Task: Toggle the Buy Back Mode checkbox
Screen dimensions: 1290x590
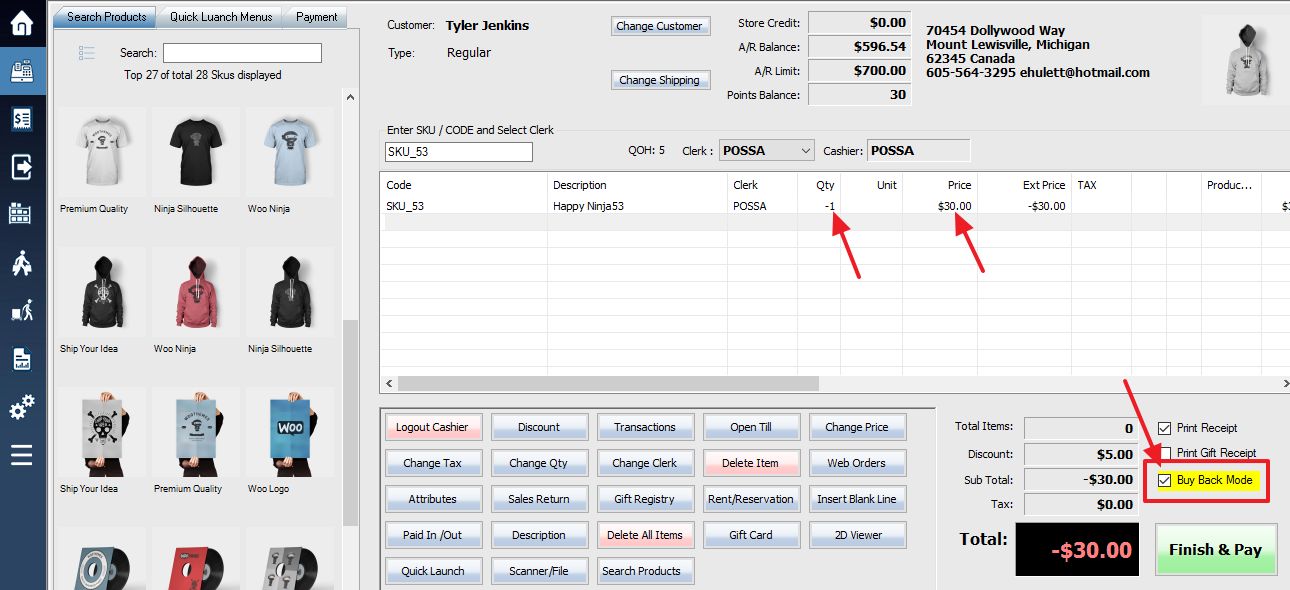Action: (1164, 480)
